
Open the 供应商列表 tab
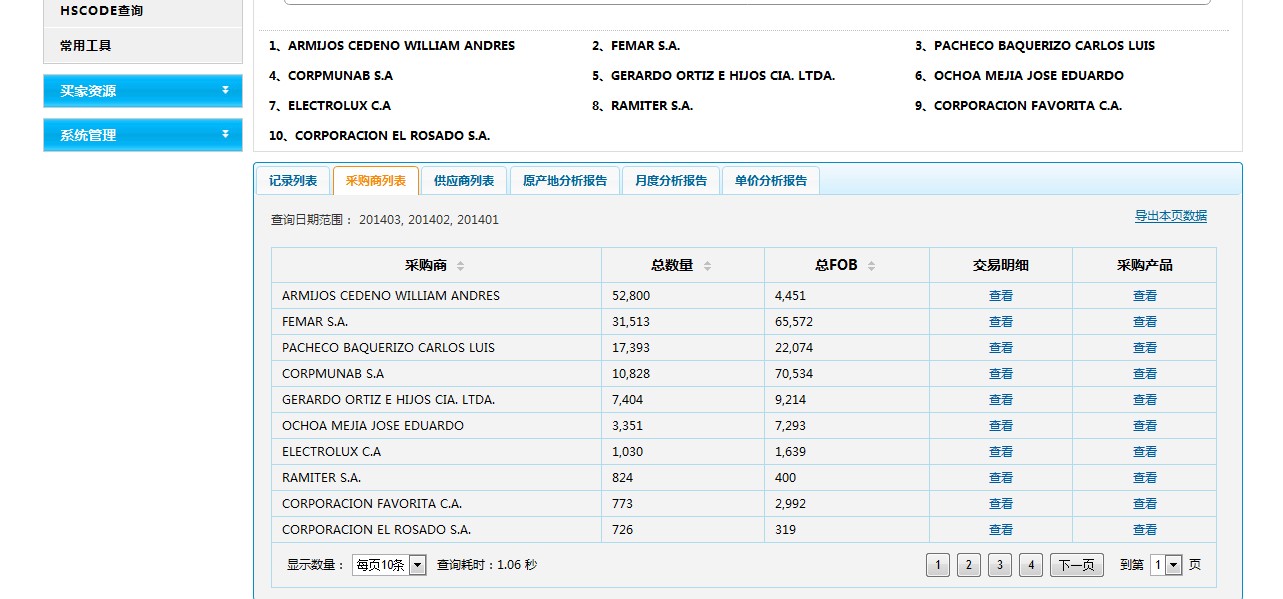(x=464, y=181)
